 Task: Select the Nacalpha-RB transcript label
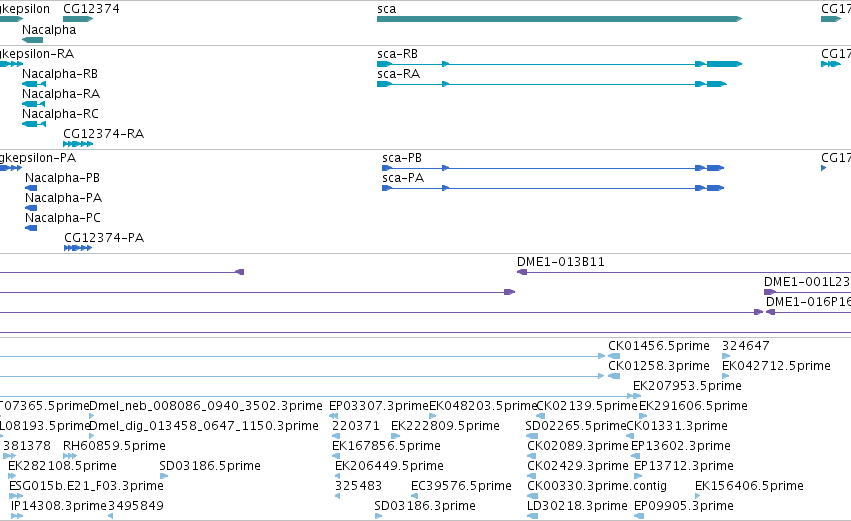click(x=60, y=74)
